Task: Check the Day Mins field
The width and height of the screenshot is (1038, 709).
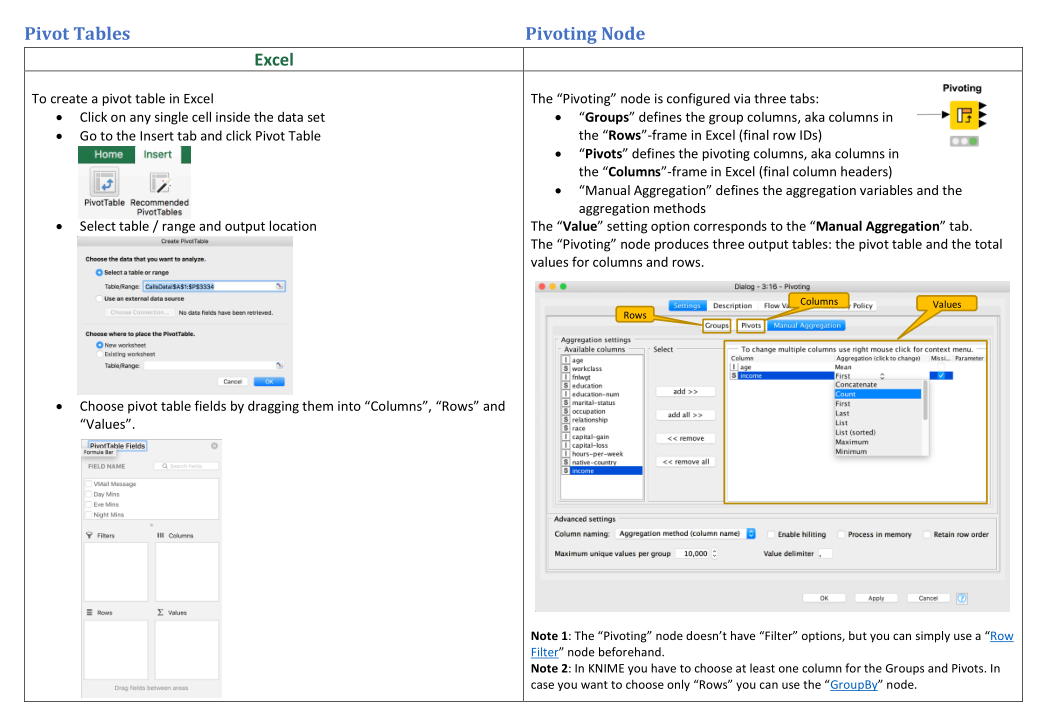Action: point(89,494)
